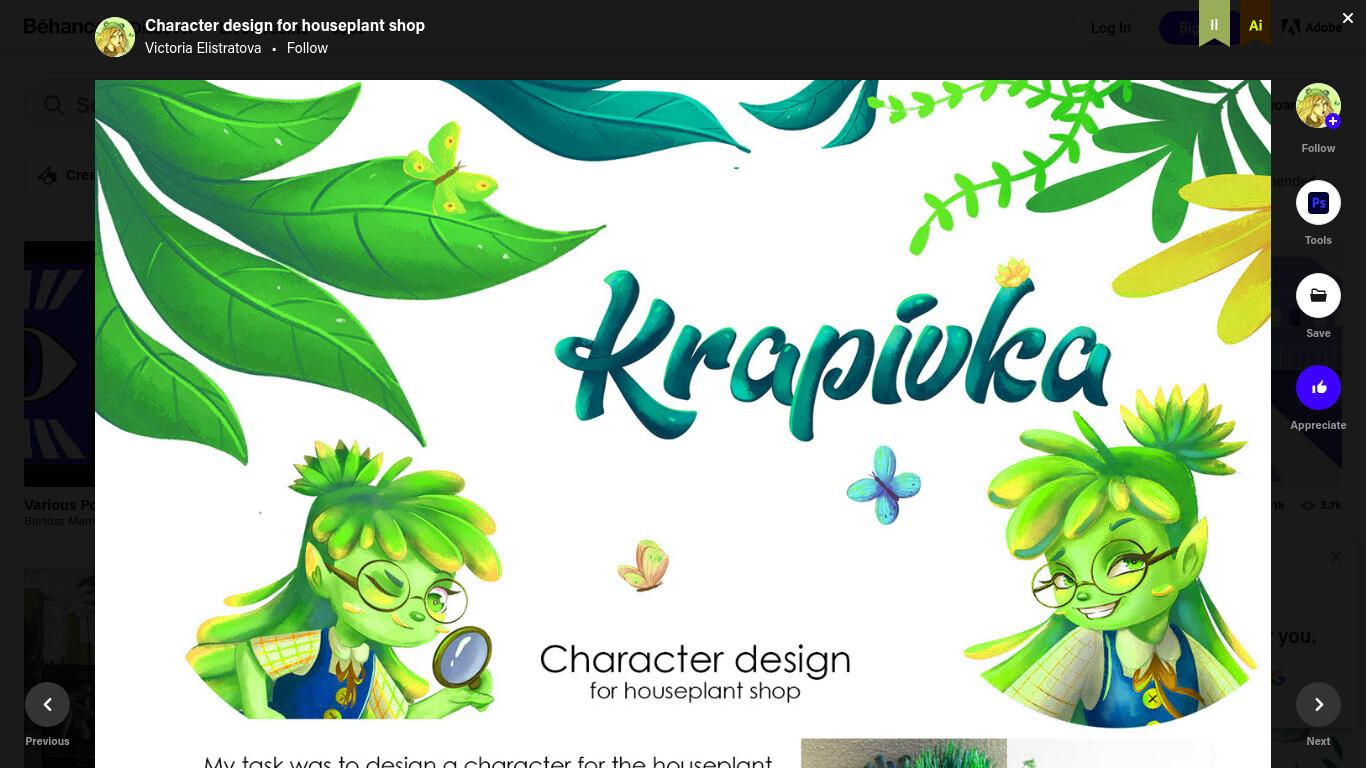Screen dimensions: 1366x768
Task: Dismiss the background popup with its X
Action: (1336, 557)
